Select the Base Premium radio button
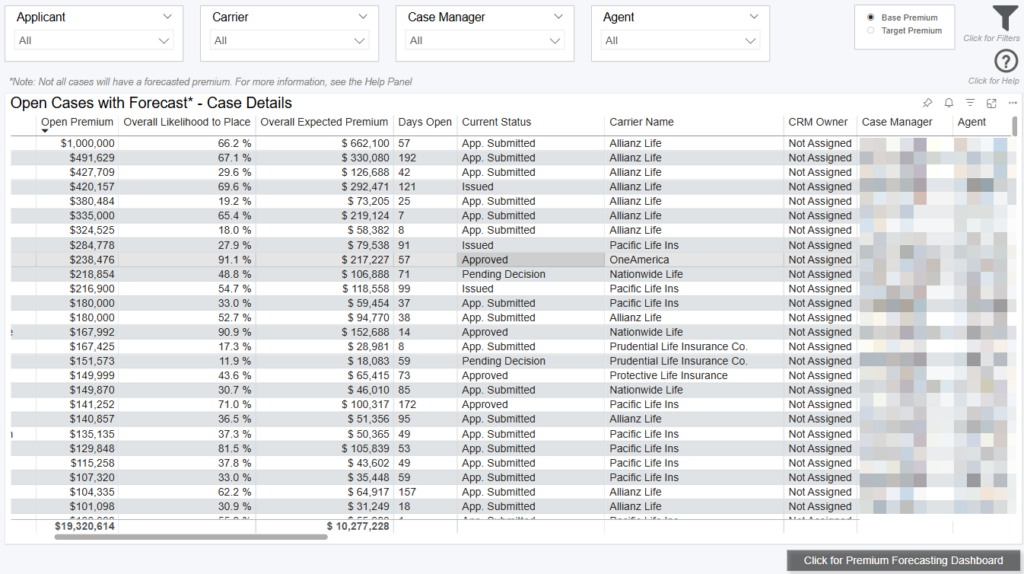This screenshot has height=574, width=1024. click(871, 18)
